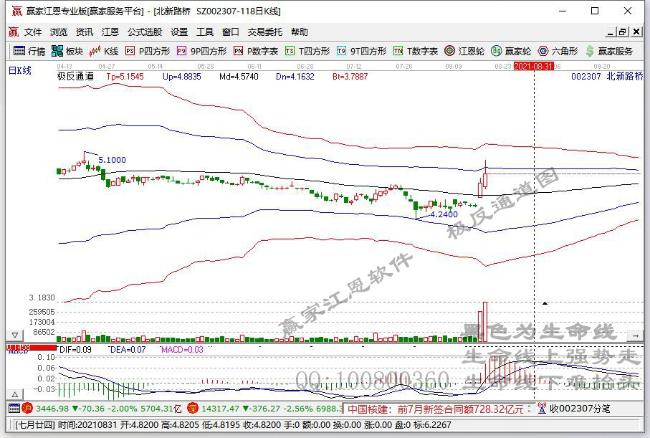
Task: Close the inner chart child window
Action: (x=636, y=32)
